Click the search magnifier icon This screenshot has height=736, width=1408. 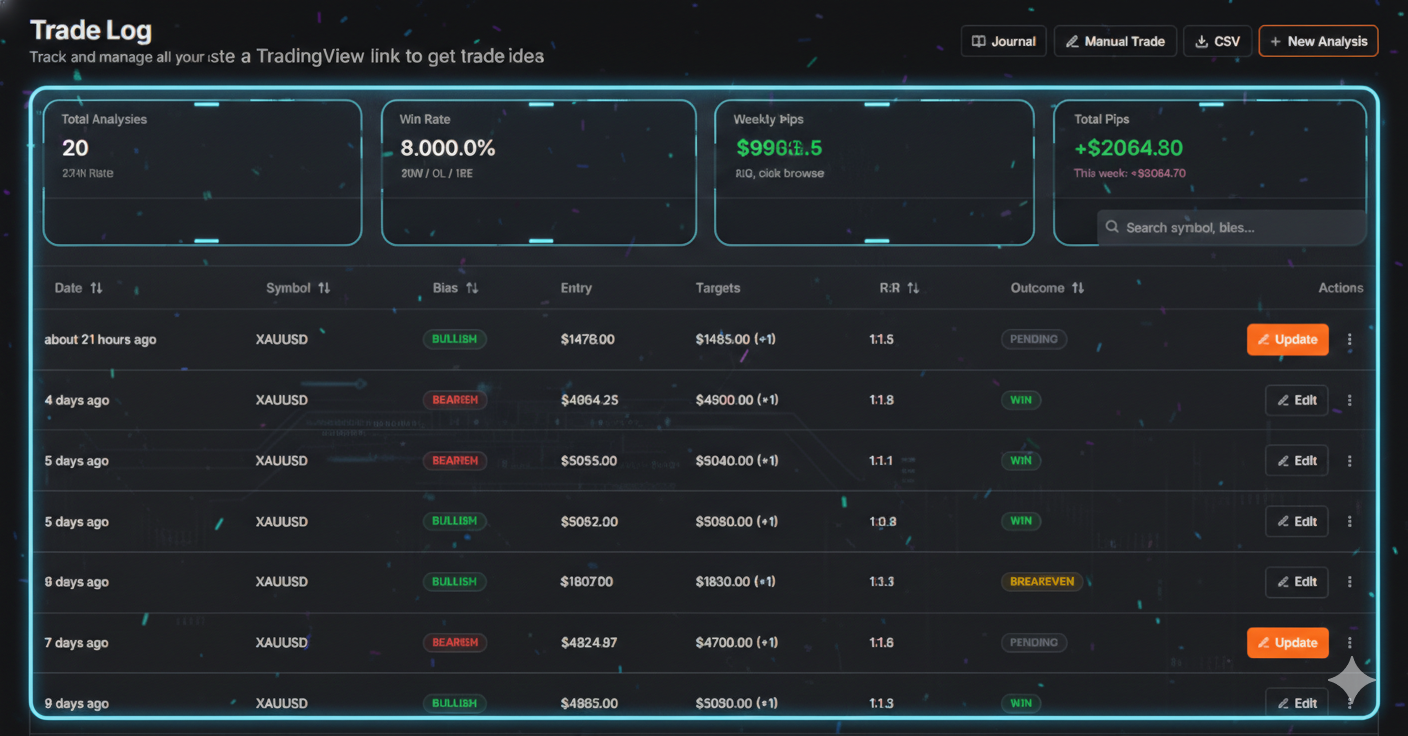click(x=1112, y=228)
